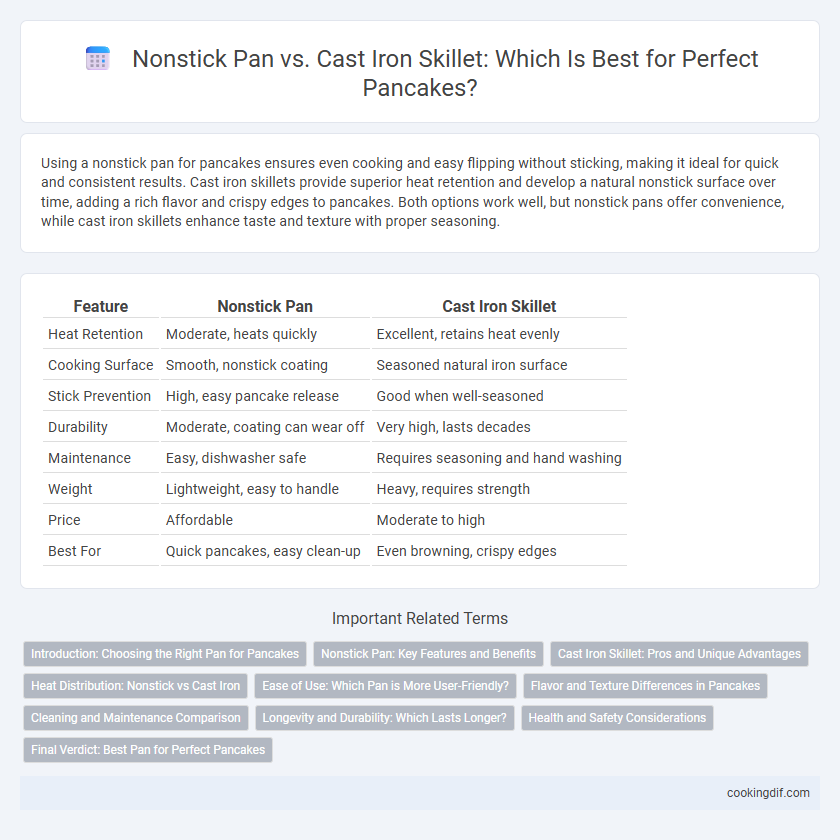Click the cookingdif.com footer link

point(768,793)
